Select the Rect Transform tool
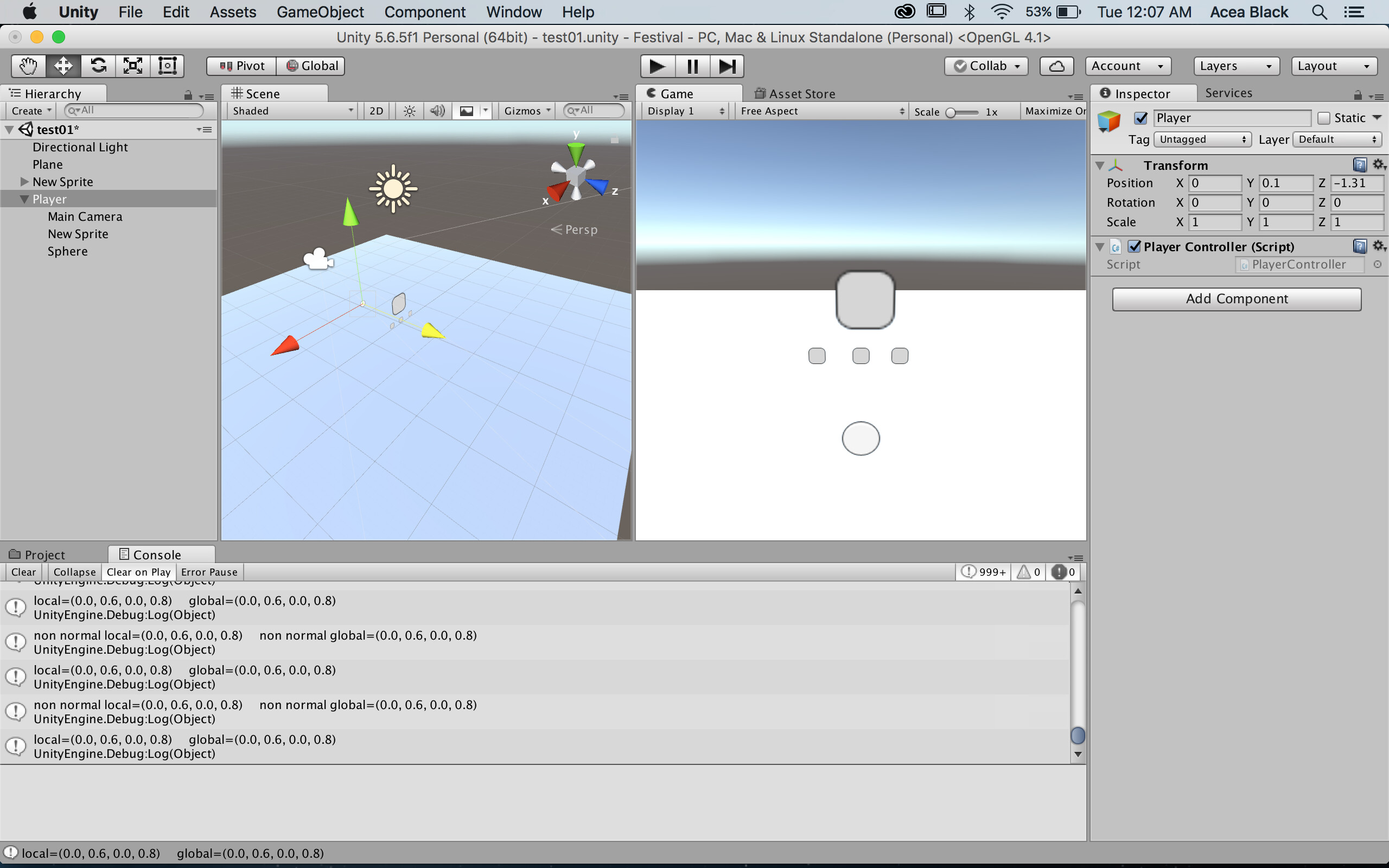 tap(167, 66)
